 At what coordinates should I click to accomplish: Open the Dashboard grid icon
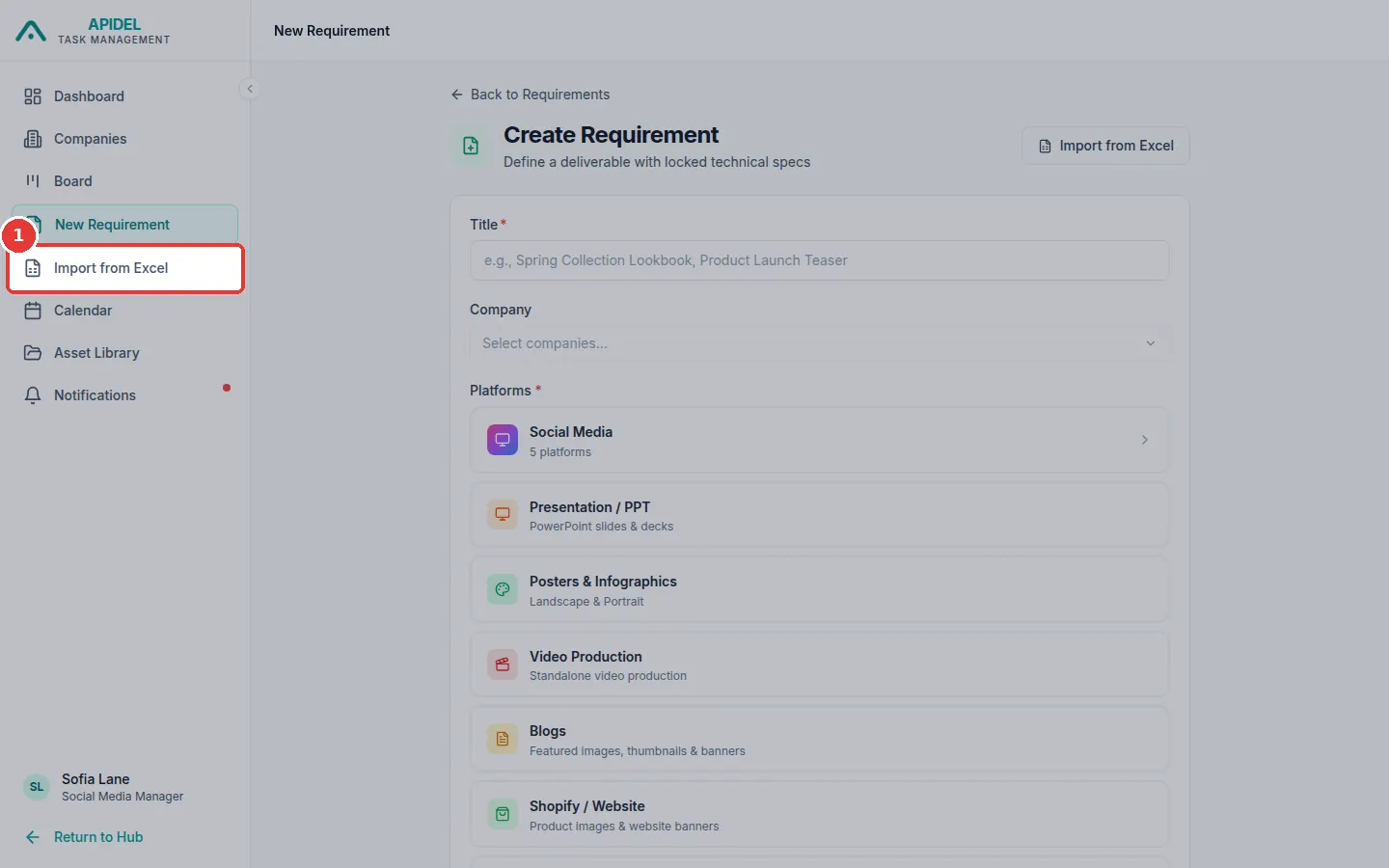[33, 96]
